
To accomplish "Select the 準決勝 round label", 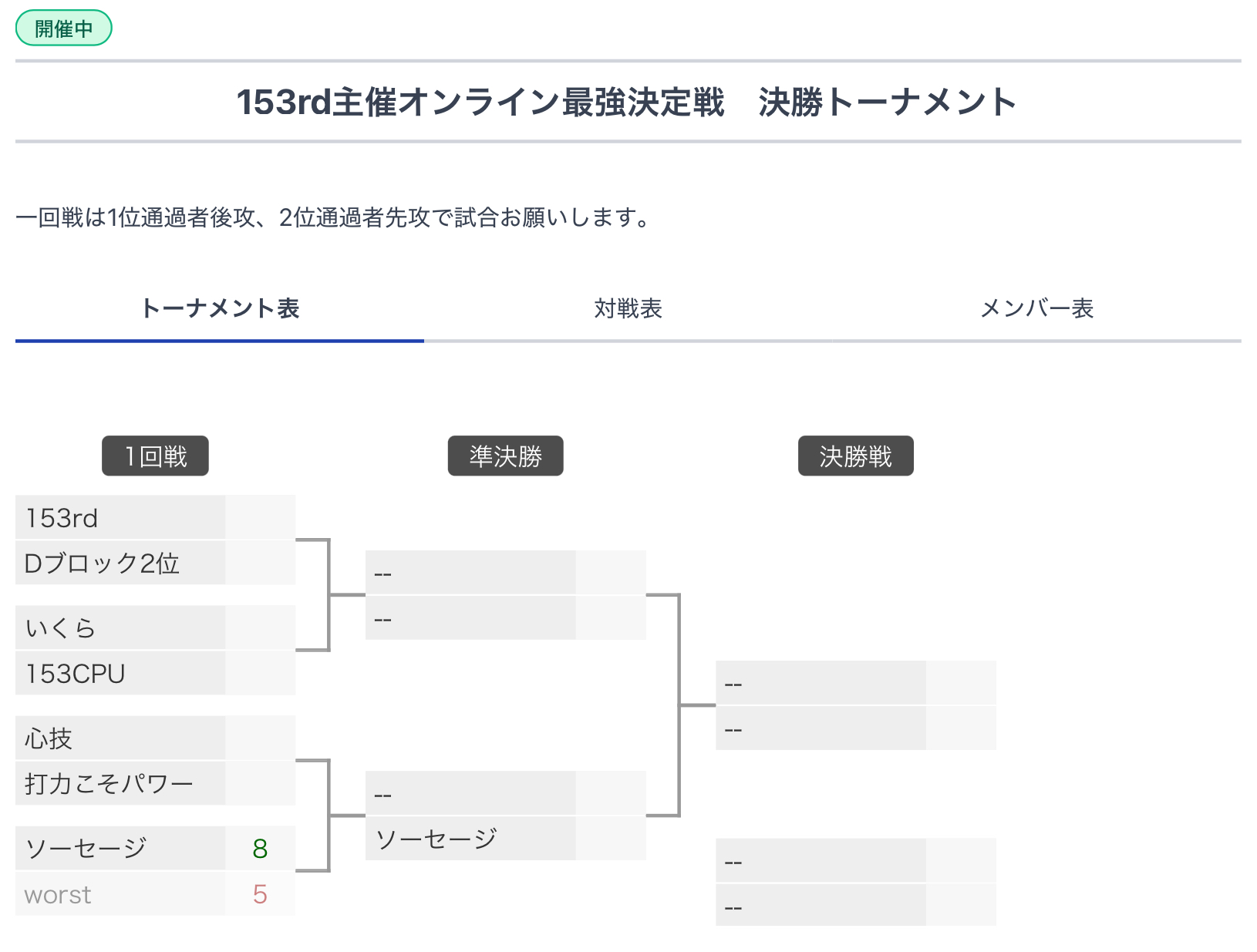I will [x=506, y=456].
